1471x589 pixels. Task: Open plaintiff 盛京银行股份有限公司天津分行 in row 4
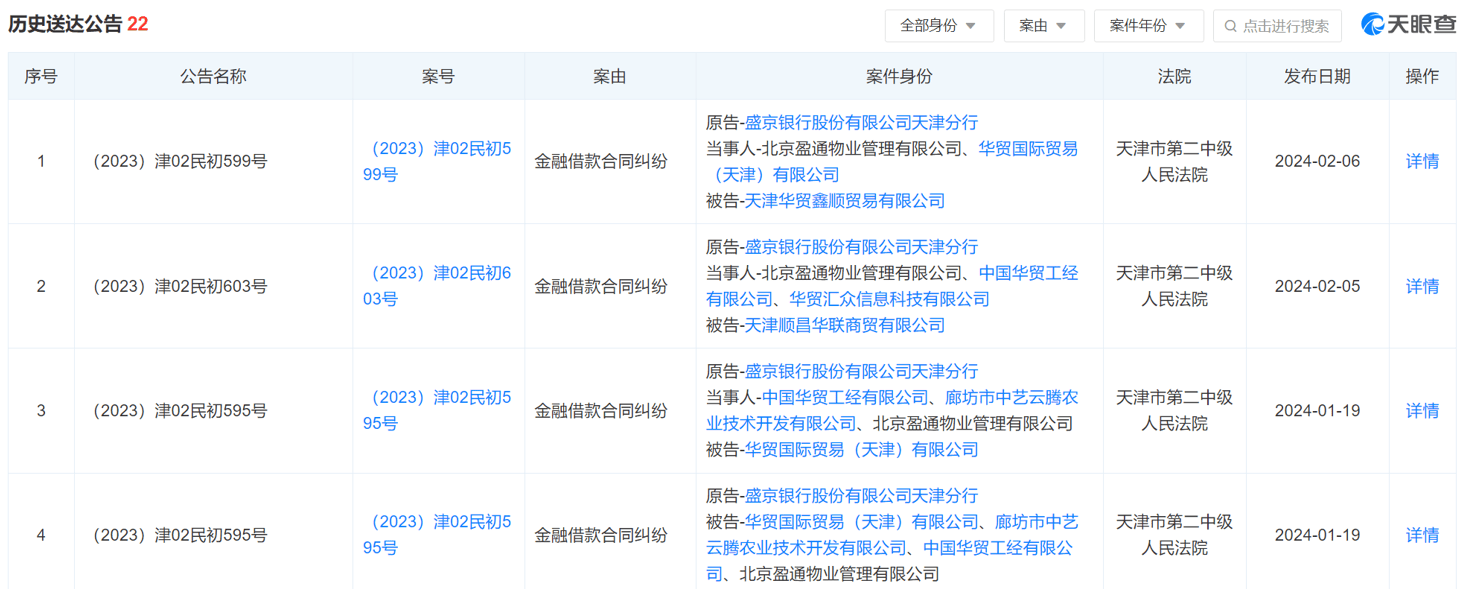[x=861, y=496]
